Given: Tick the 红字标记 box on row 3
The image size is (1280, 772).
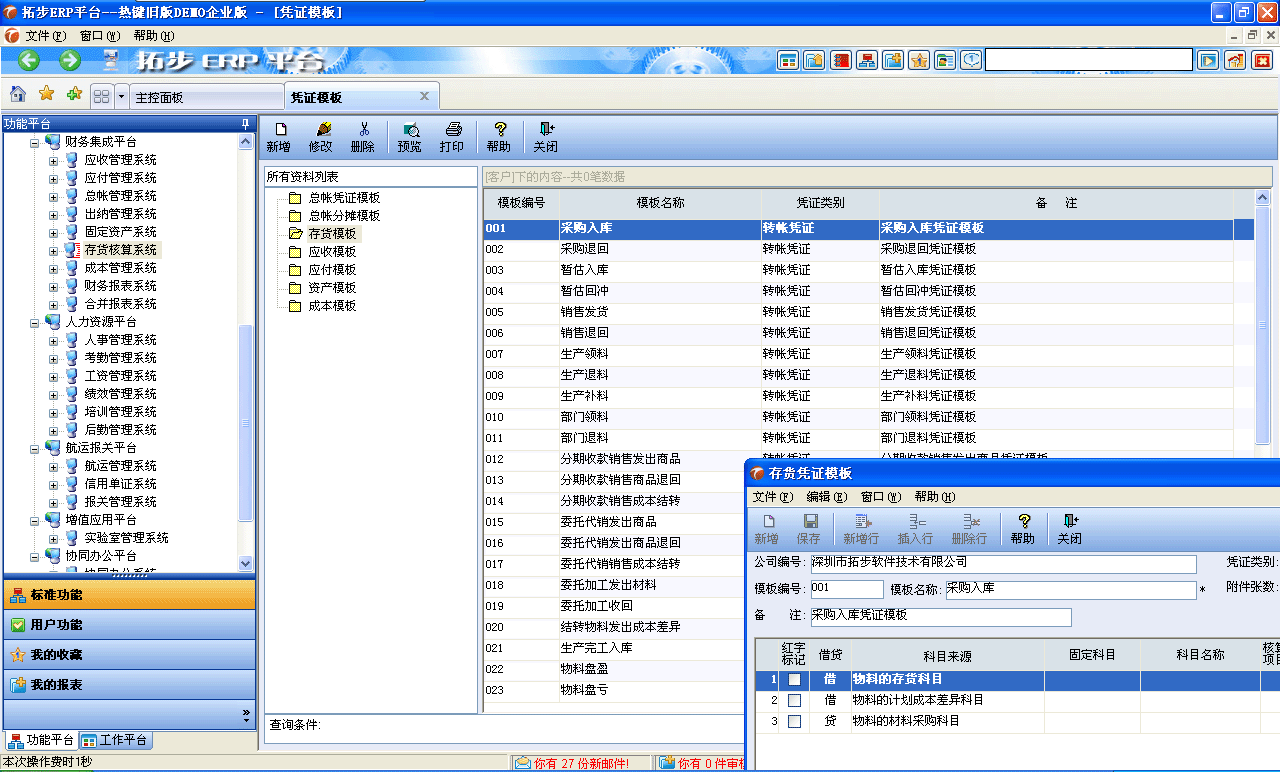Looking at the screenshot, I should coord(793,721).
